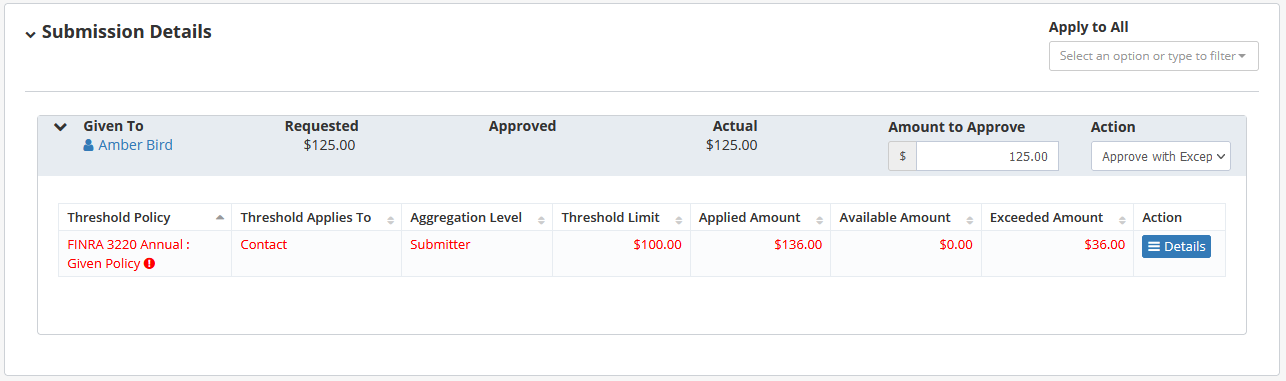Click the person icon beside Amber Bird

point(88,145)
